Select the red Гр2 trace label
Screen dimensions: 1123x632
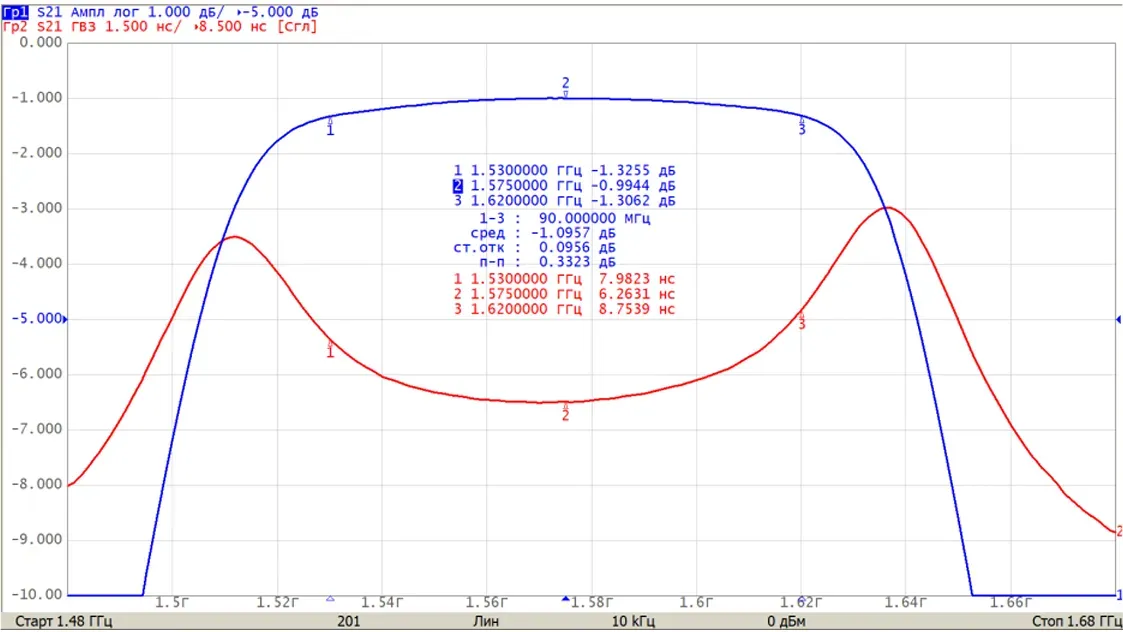click(15, 27)
